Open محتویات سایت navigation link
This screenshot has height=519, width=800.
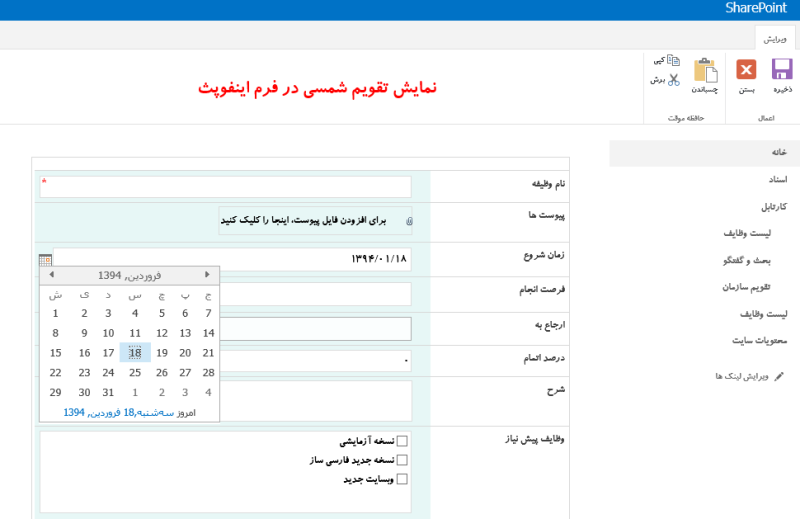click(x=760, y=340)
